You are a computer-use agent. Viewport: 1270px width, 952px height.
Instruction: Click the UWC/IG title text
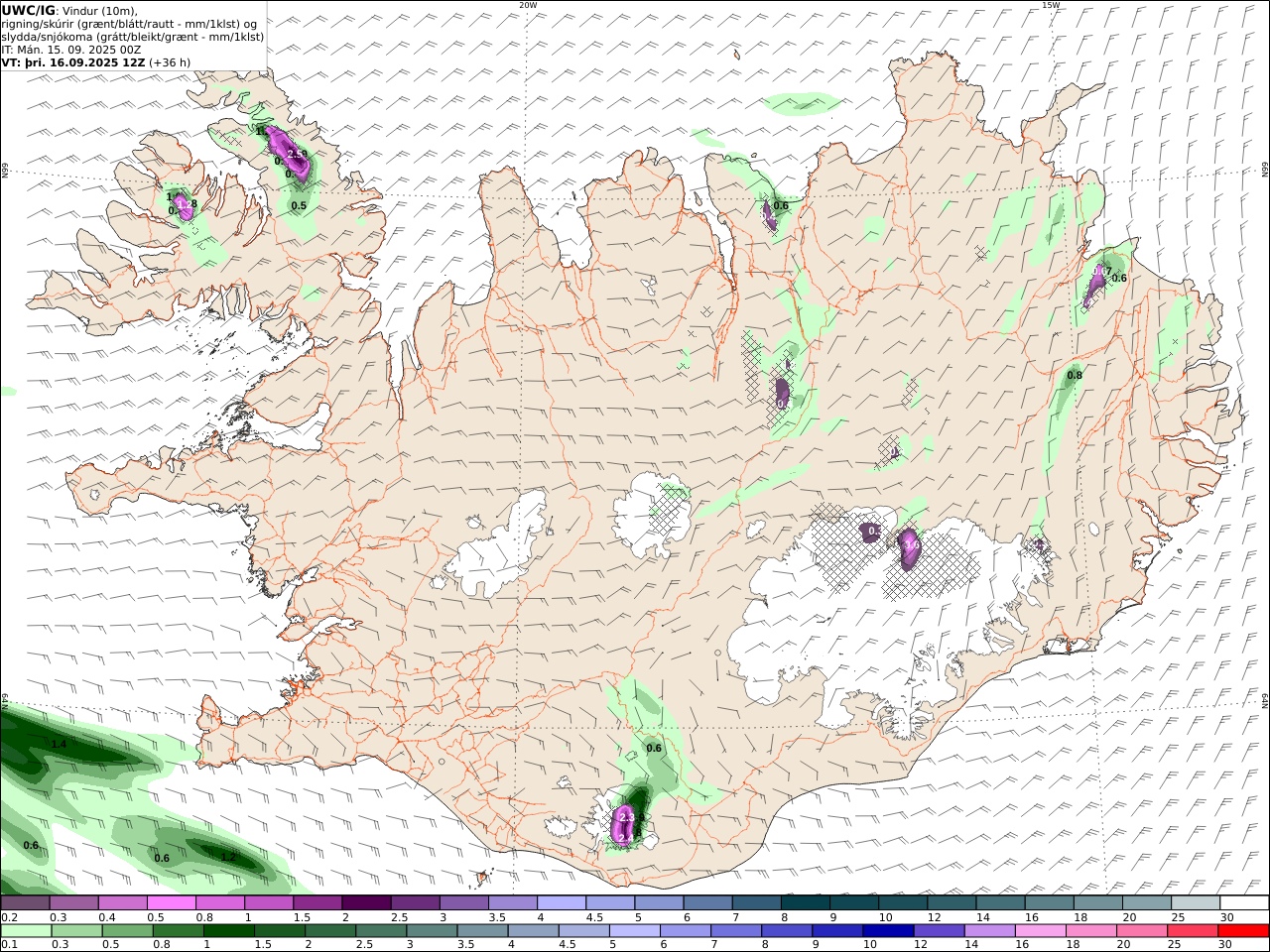click(29, 10)
